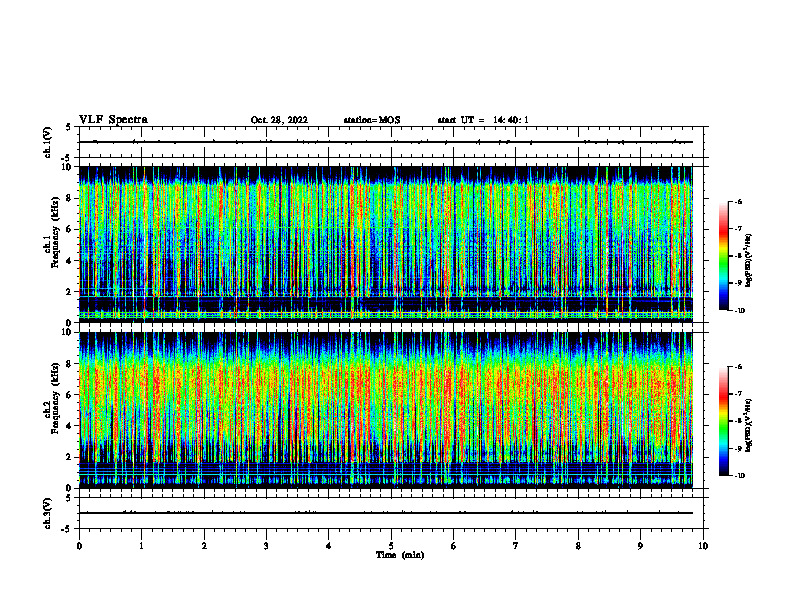The width and height of the screenshot is (792, 612).
Task: Click the "-6" label on ch.1 color scale
Action: pyautogui.click(x=738, y=202)
